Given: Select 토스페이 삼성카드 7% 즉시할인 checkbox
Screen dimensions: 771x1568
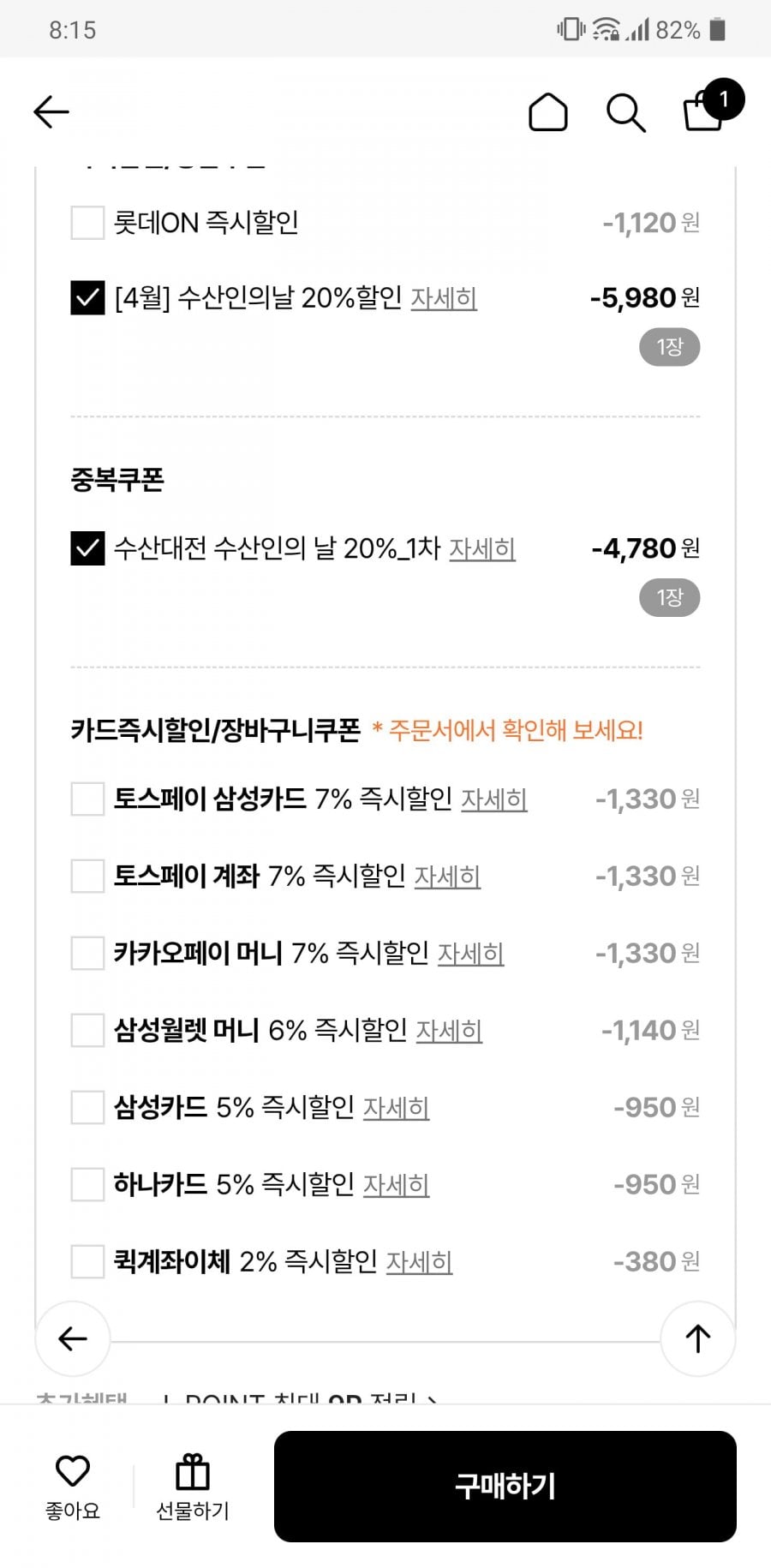Looking at the screenshot, I should pos(87,799).
